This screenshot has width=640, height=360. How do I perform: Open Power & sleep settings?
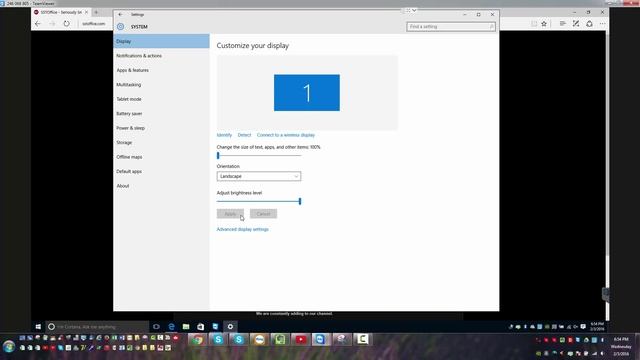click(x=162, y=128)
